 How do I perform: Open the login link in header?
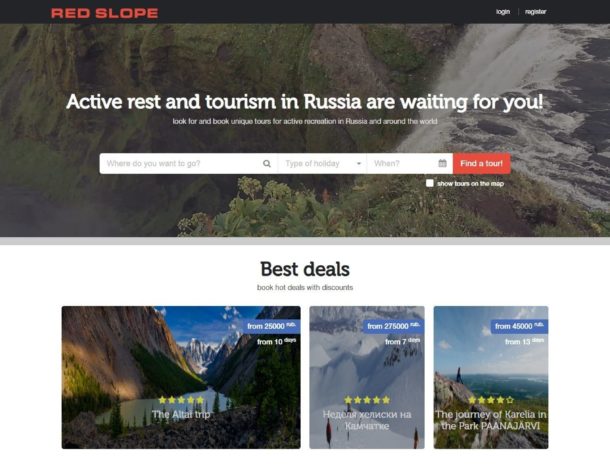tap(503, 12)
